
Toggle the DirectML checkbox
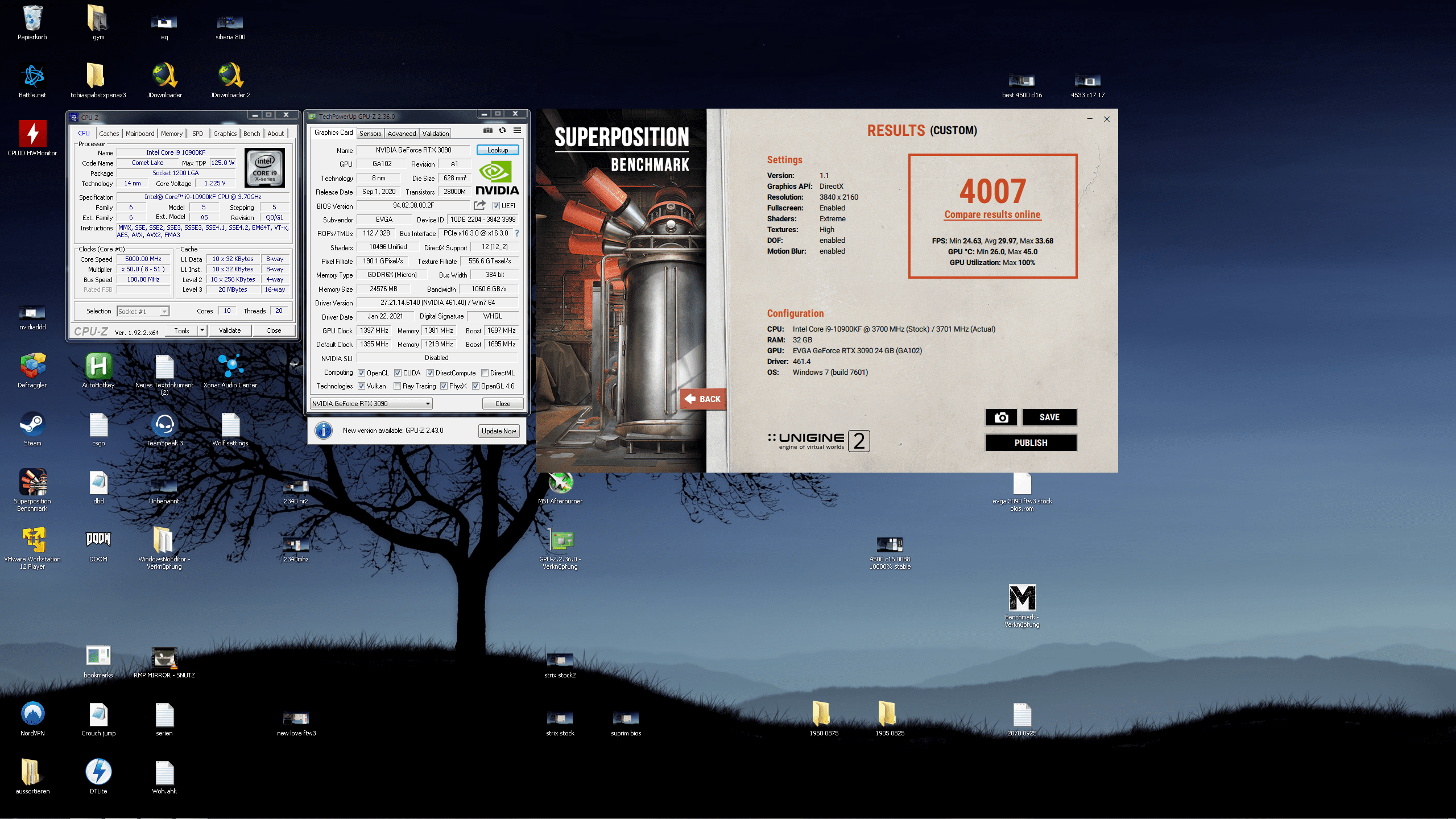485,373
